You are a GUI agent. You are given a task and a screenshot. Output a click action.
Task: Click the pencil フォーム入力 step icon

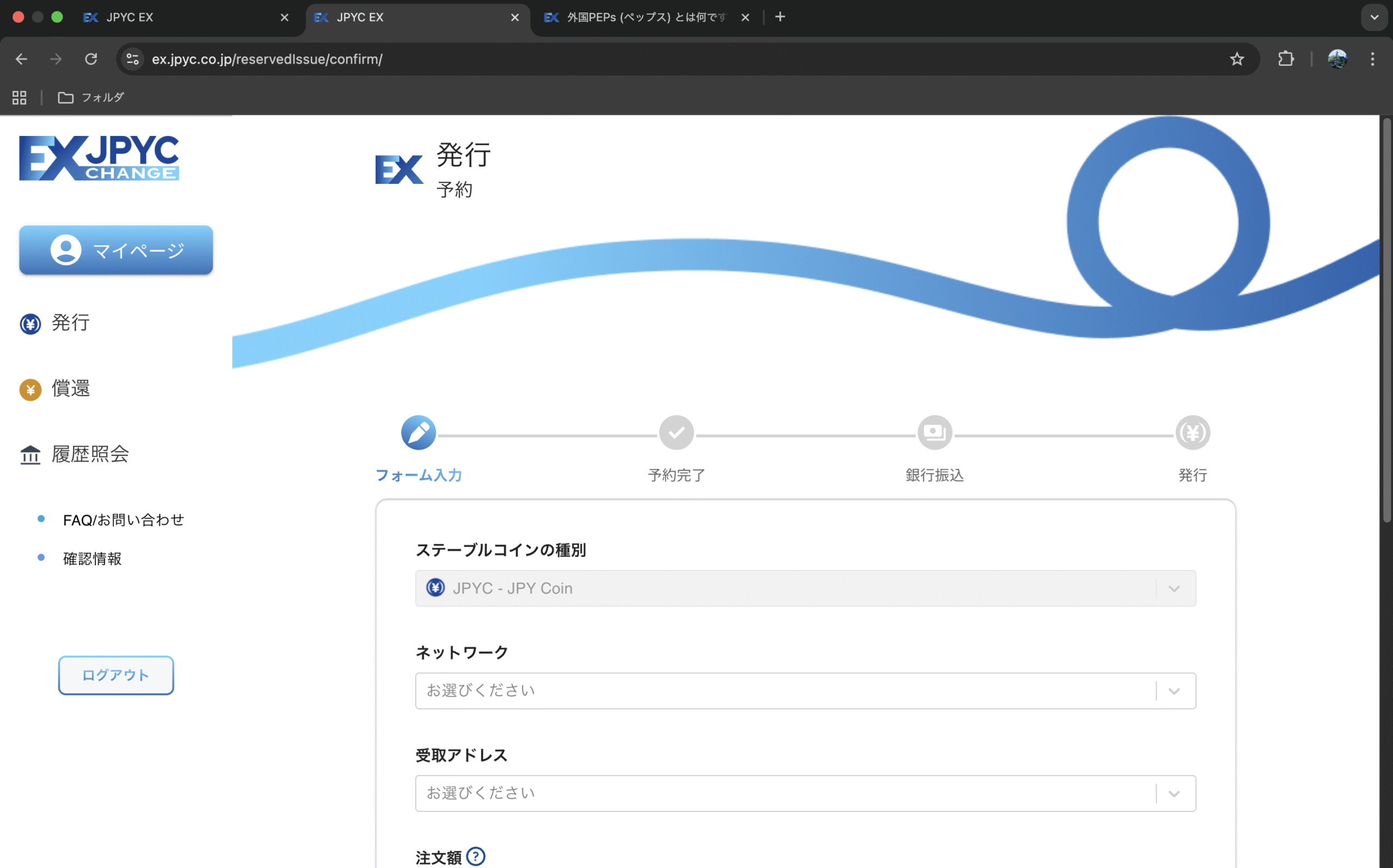[418, 433]
